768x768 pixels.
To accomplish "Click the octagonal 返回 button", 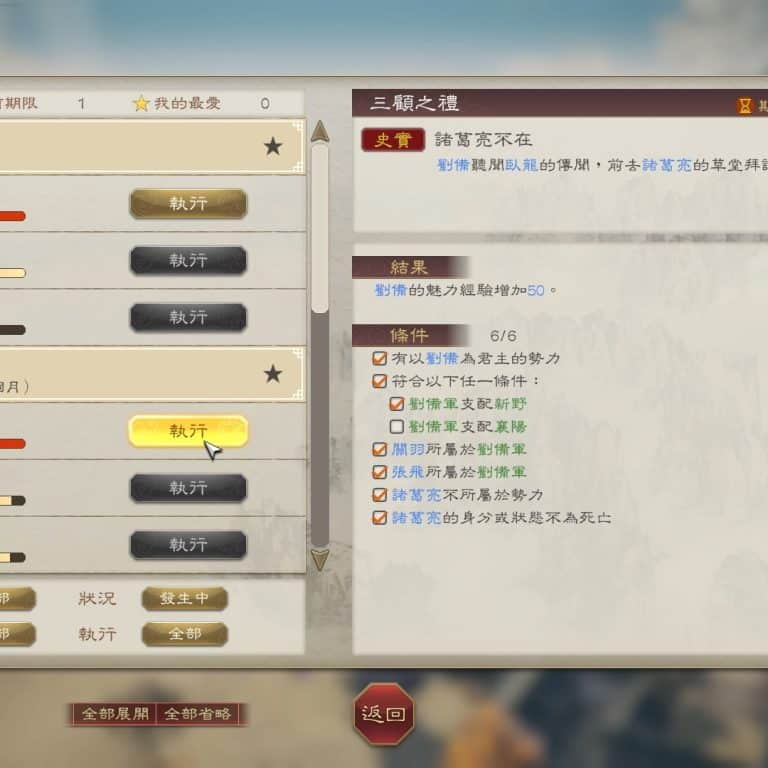I will (x=384, y=714).
